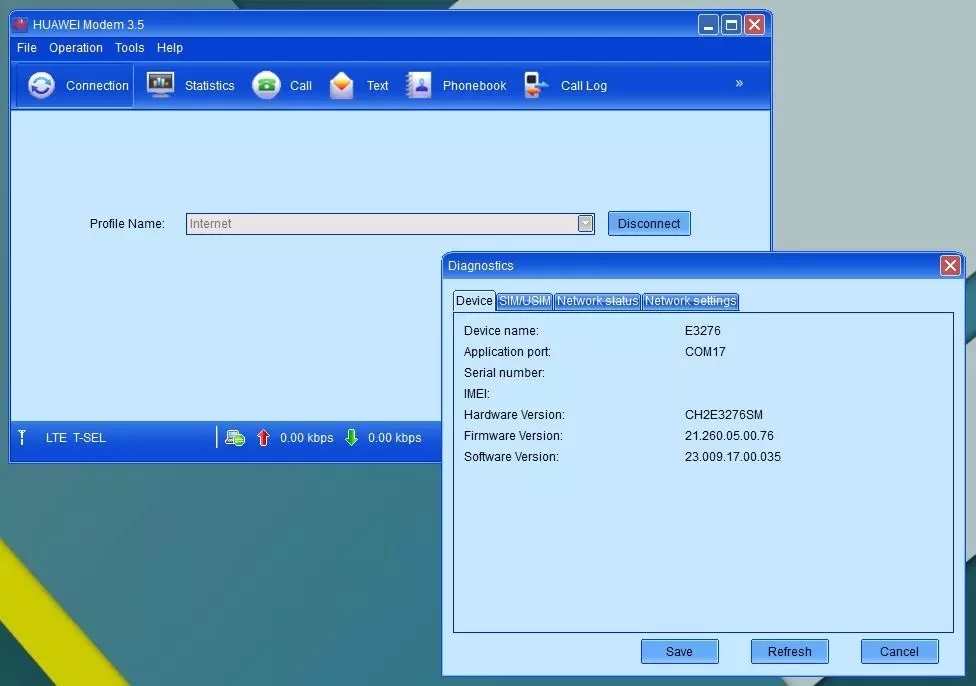Switch to the Network status tab

[x=598, y=301]
